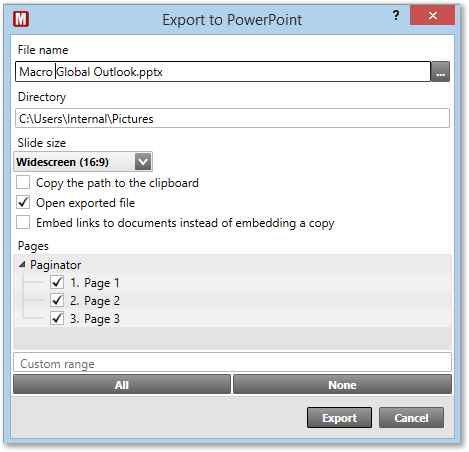Click the Custom range input field
Screen dimensions: 469x452
point(232,363)
